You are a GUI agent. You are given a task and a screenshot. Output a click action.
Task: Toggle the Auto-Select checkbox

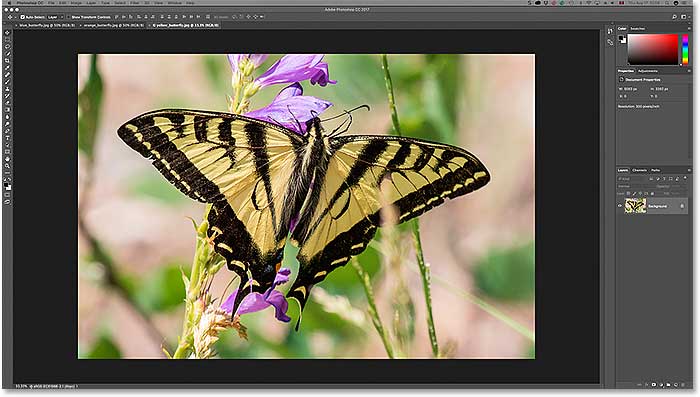coord(22,17)
